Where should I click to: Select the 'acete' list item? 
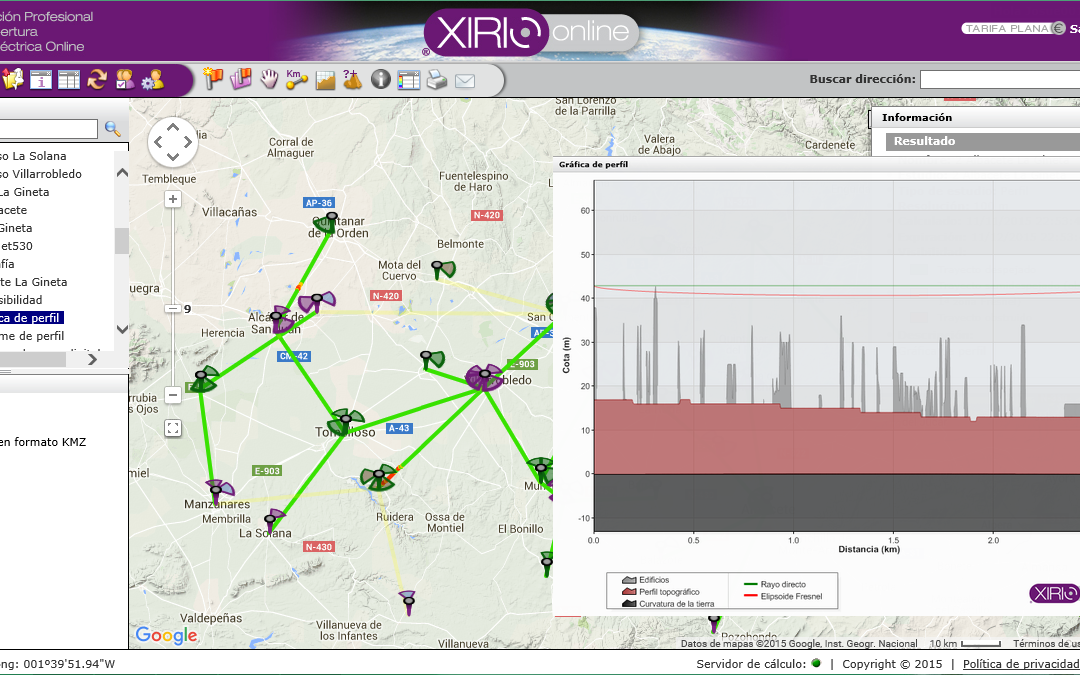pyautogui.click(x=14, y=210)
